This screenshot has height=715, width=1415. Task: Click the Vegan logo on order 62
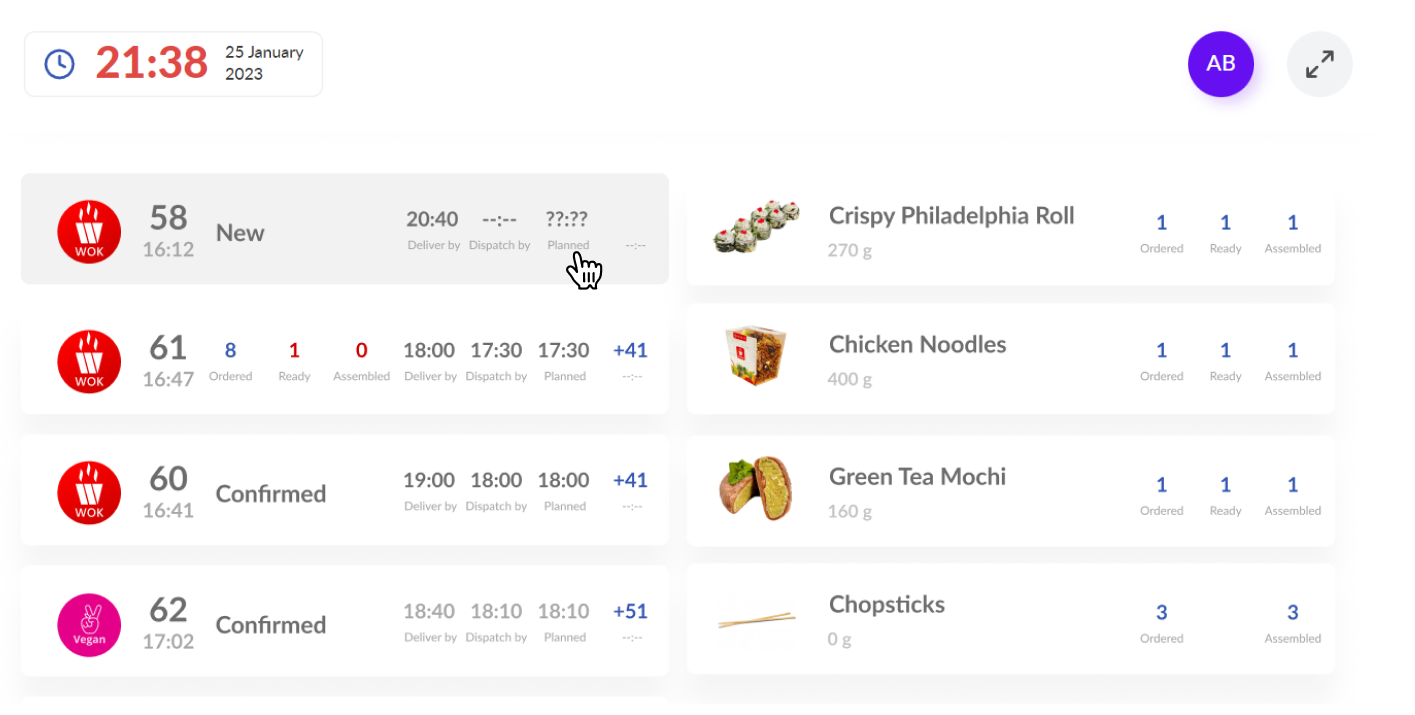[x=89, y=625]
